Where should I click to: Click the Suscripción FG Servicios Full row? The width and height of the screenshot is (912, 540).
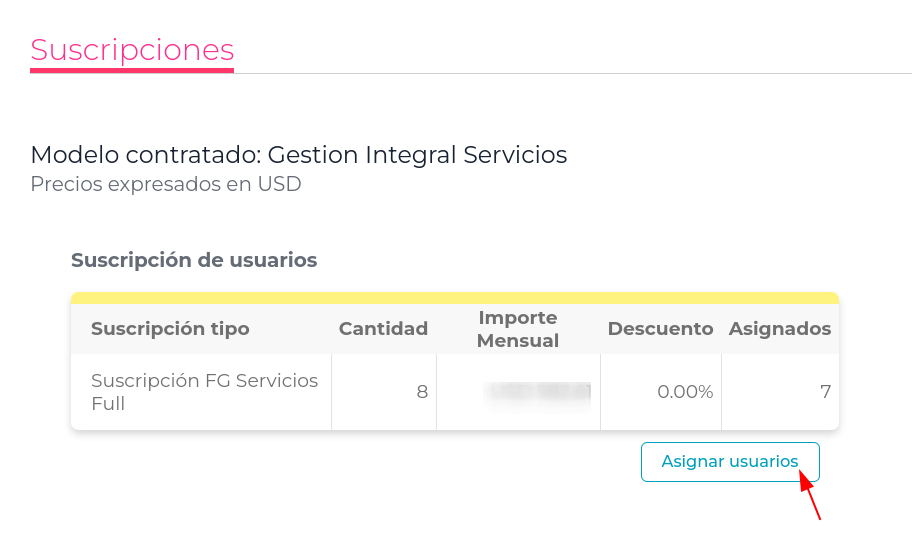pyautogui.click(x=204, y=392)
